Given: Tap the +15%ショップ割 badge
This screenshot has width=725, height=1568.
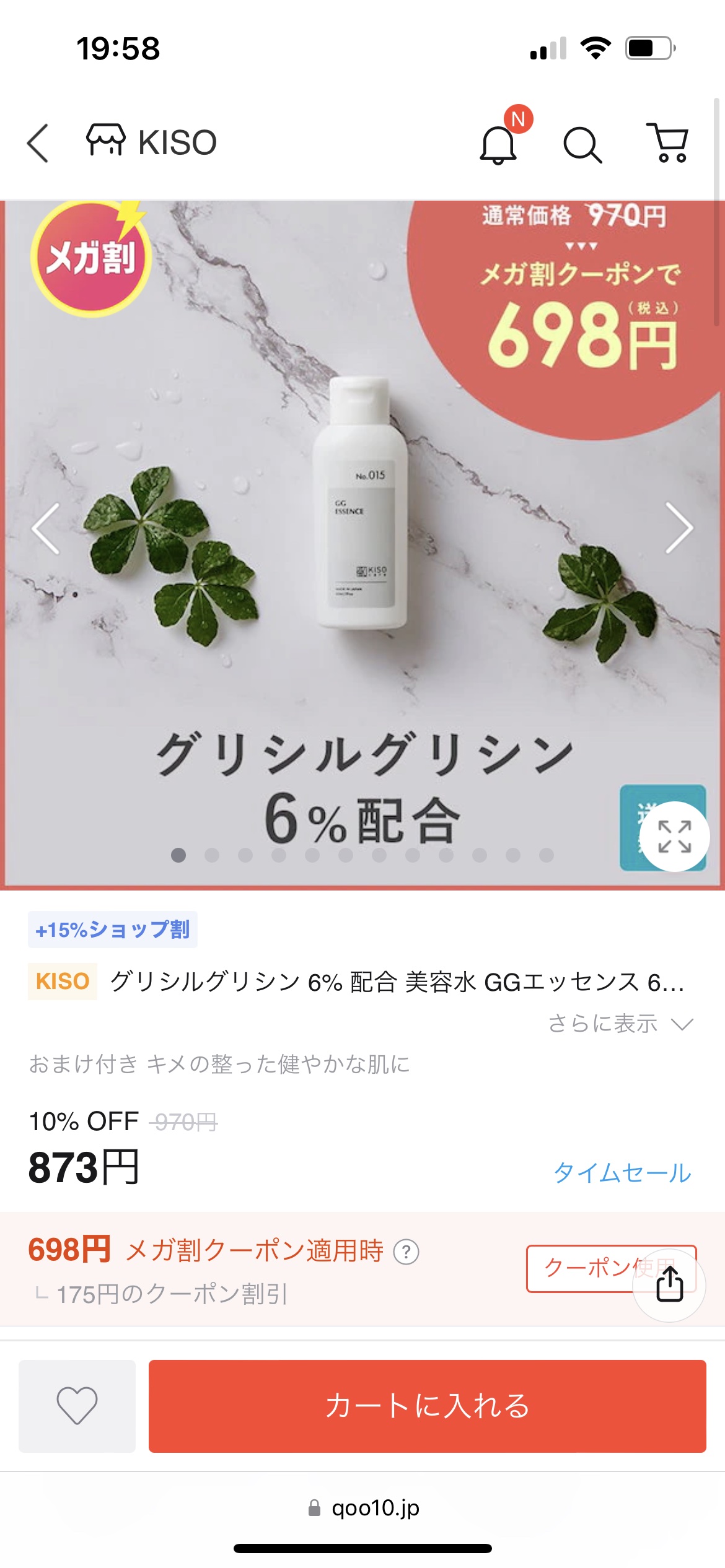Looking at the screenshot, I should [x=113, y=930].
